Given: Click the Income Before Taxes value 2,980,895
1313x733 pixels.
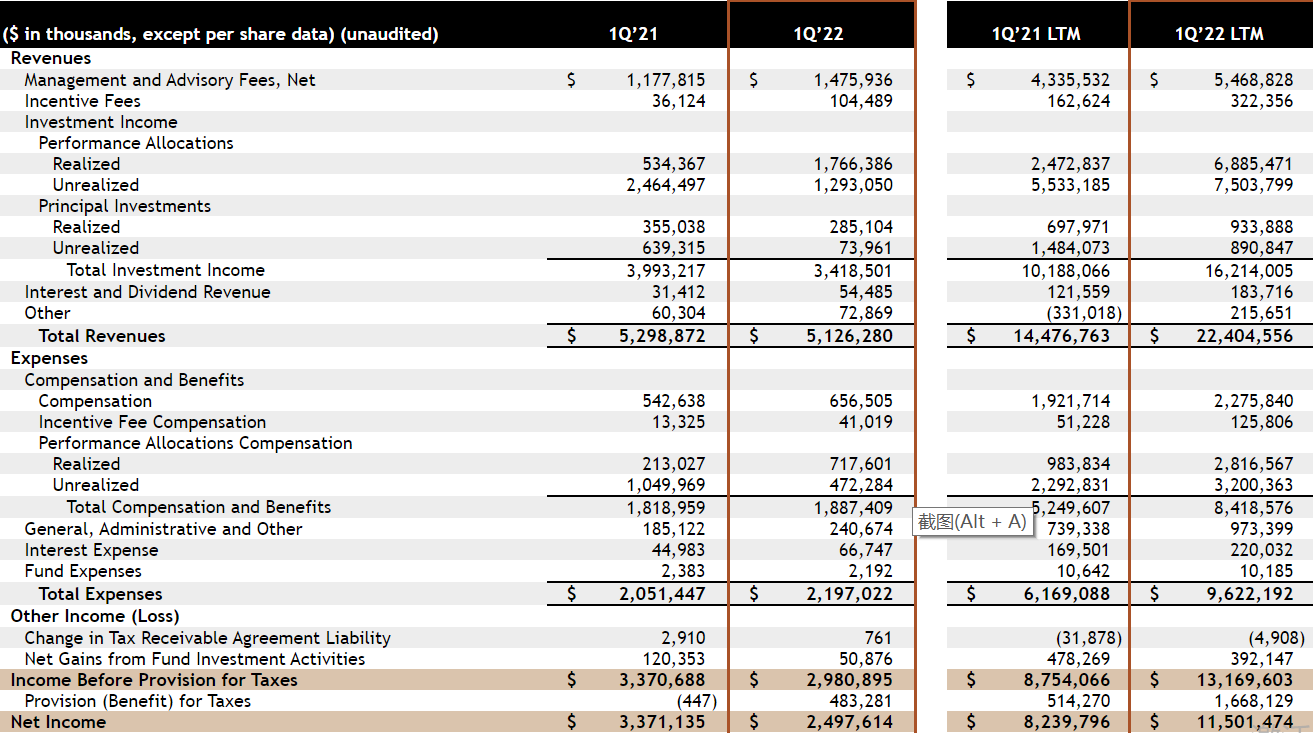Looking at the screenshot, I should click(x=849, y=680).
